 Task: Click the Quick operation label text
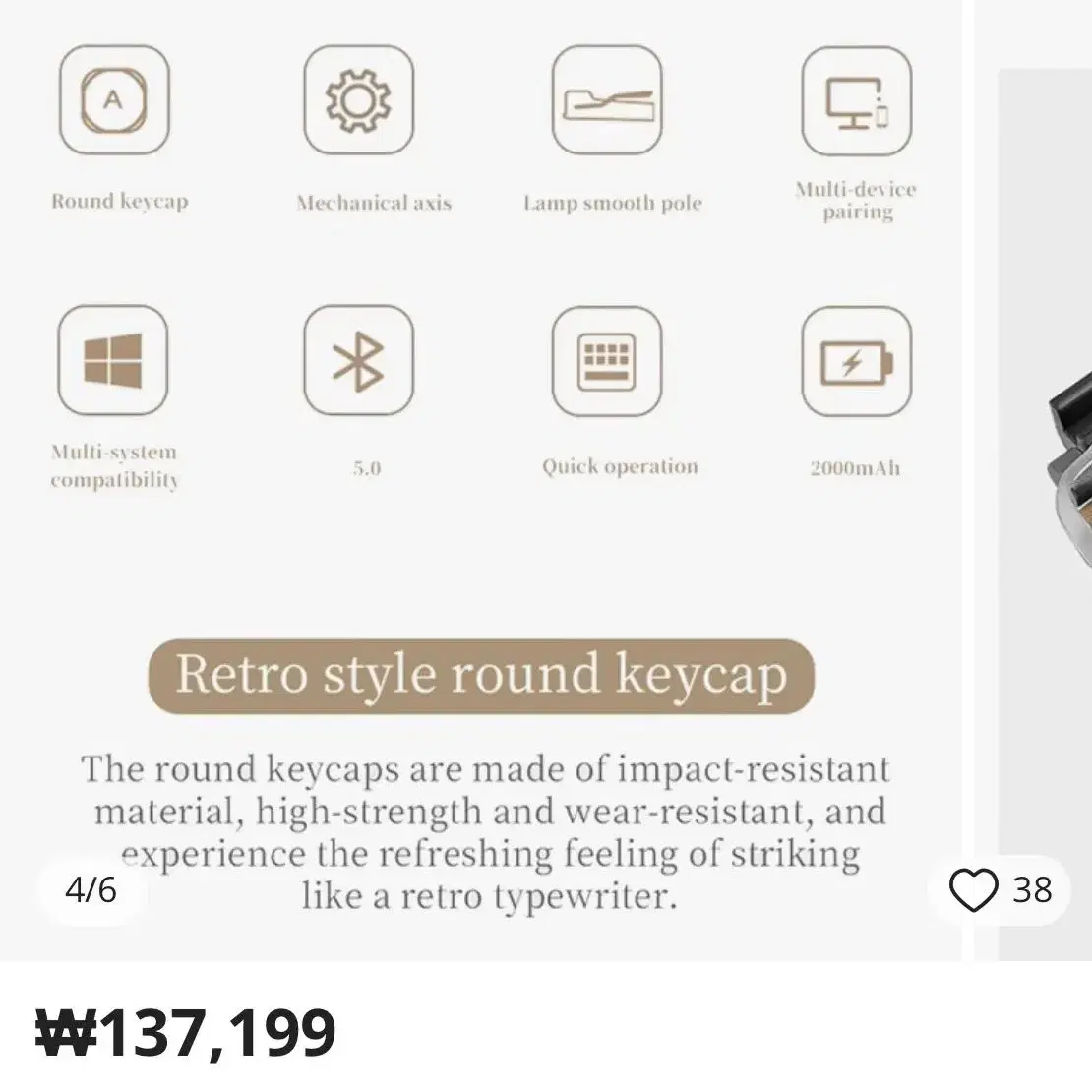(x=621, y=466)
